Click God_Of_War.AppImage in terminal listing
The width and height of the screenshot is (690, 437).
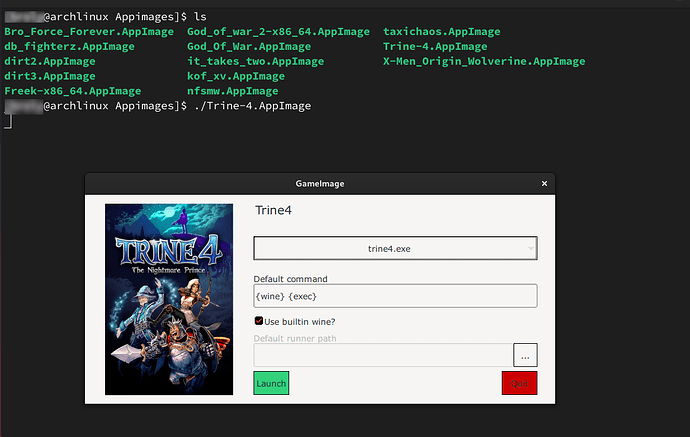click(x=249, y=47)
